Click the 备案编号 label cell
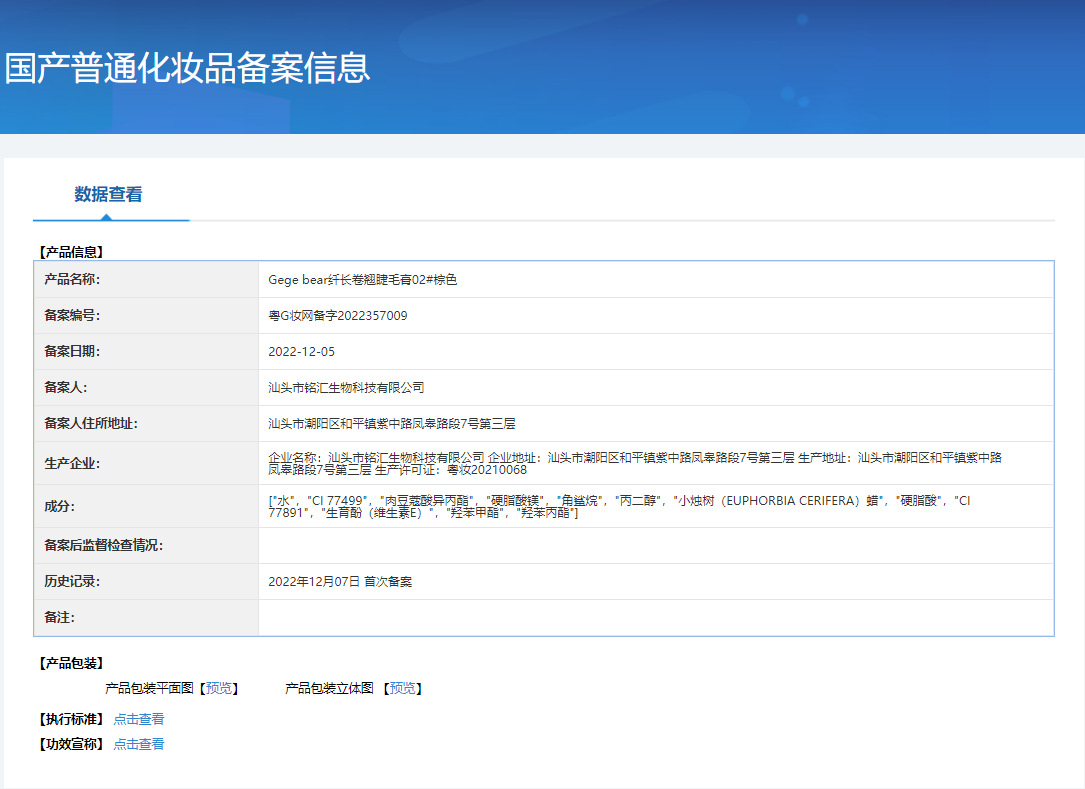This screenshot has width=1085, height=789. click(147, 316)
